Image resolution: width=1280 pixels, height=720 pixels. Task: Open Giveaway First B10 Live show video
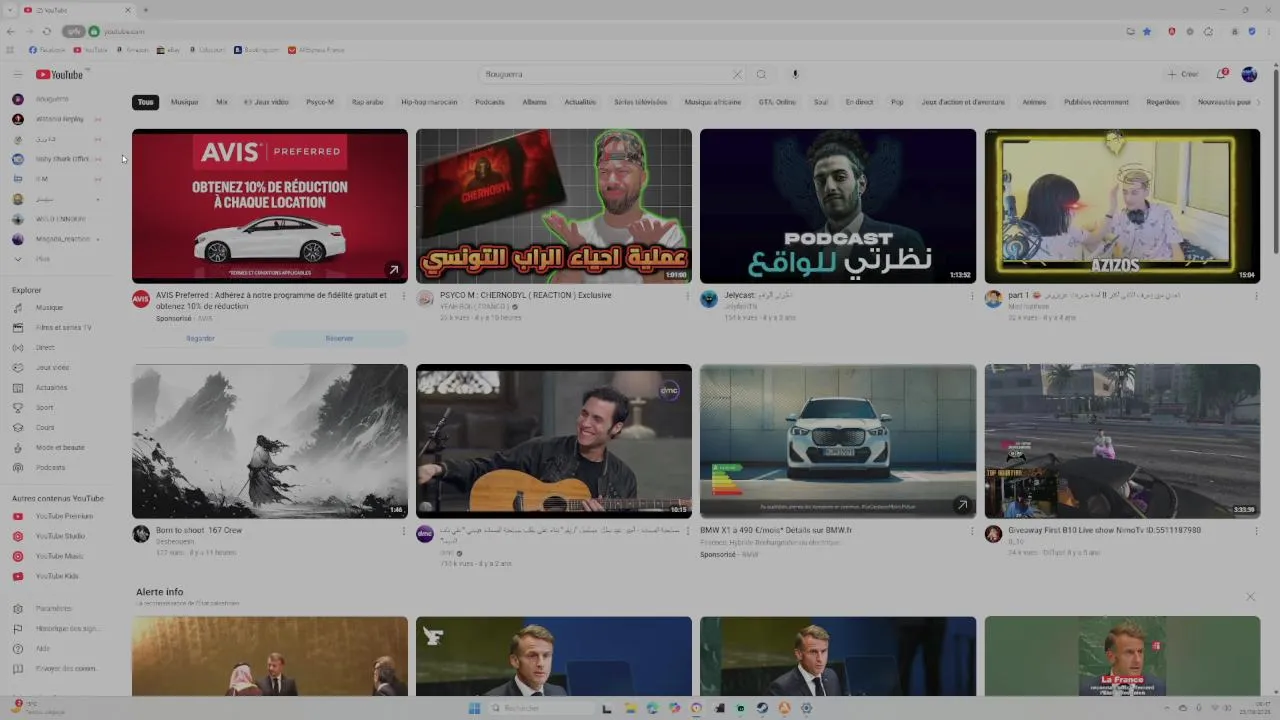click(1122, 441)
